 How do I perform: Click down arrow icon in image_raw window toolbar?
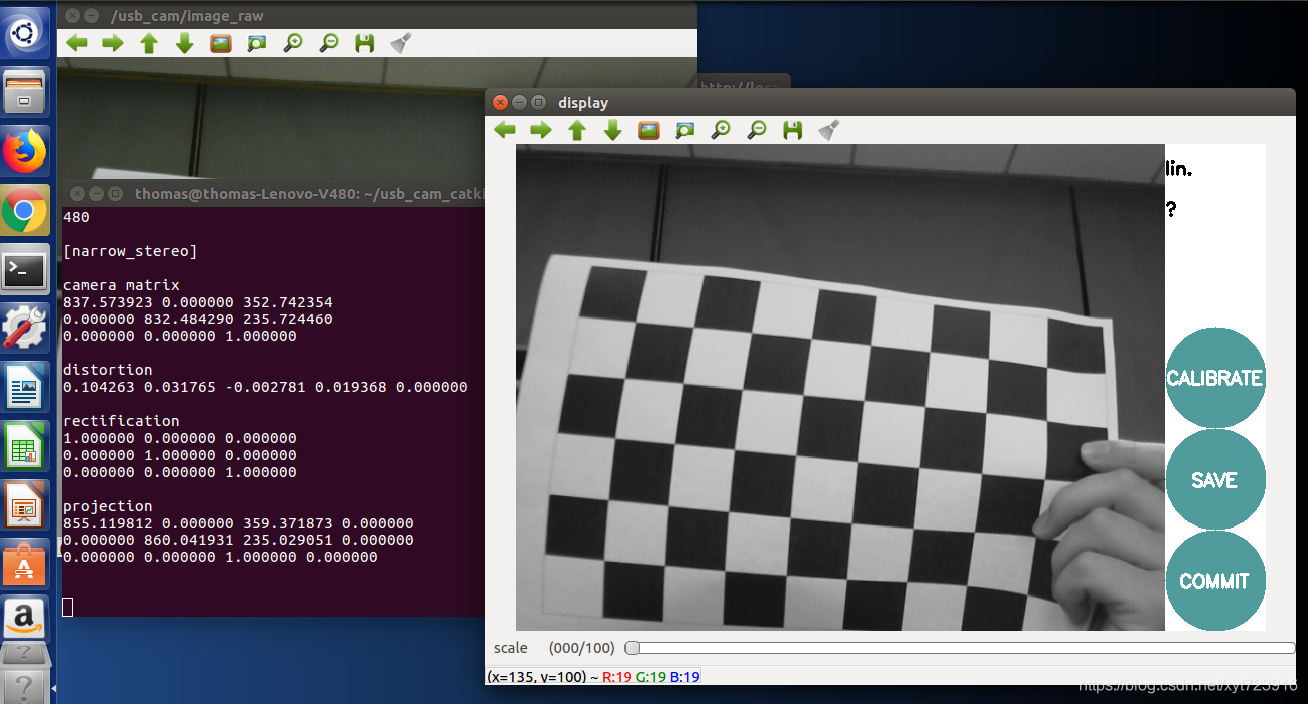pos(185,43)
